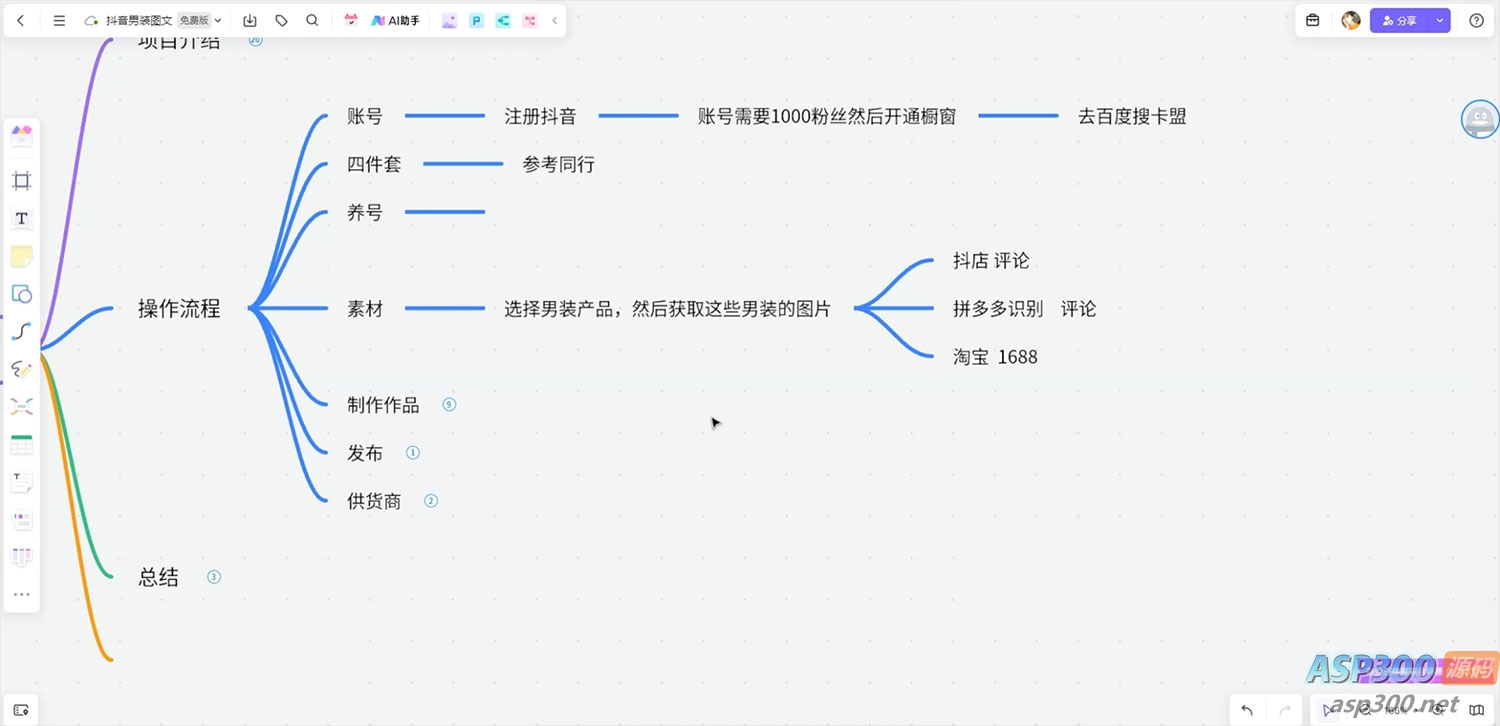This screenshot has width=1500, height=726.
Task: Select the 制作作品 node
Action: click(383, 405)
